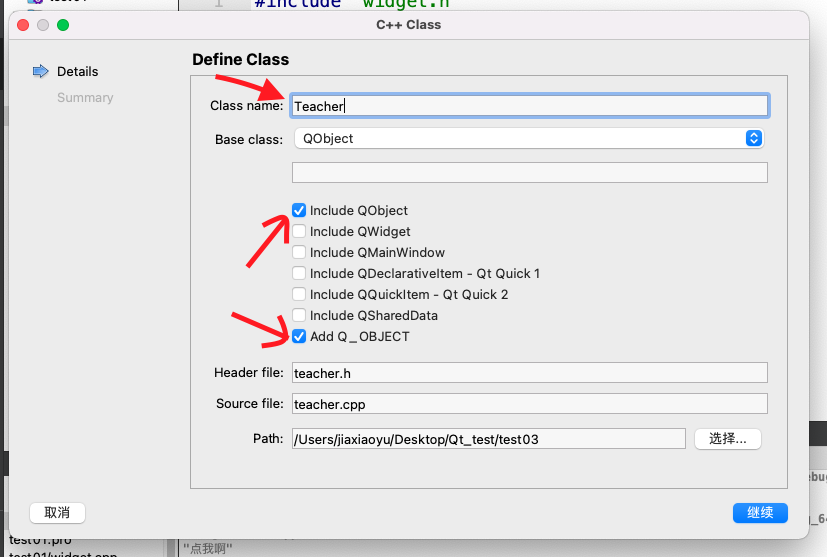The height and width of the screenshot is (557, 827).
Task: Click the C++ Class window title
Action: pyautogui.click(x=409, y=25)
